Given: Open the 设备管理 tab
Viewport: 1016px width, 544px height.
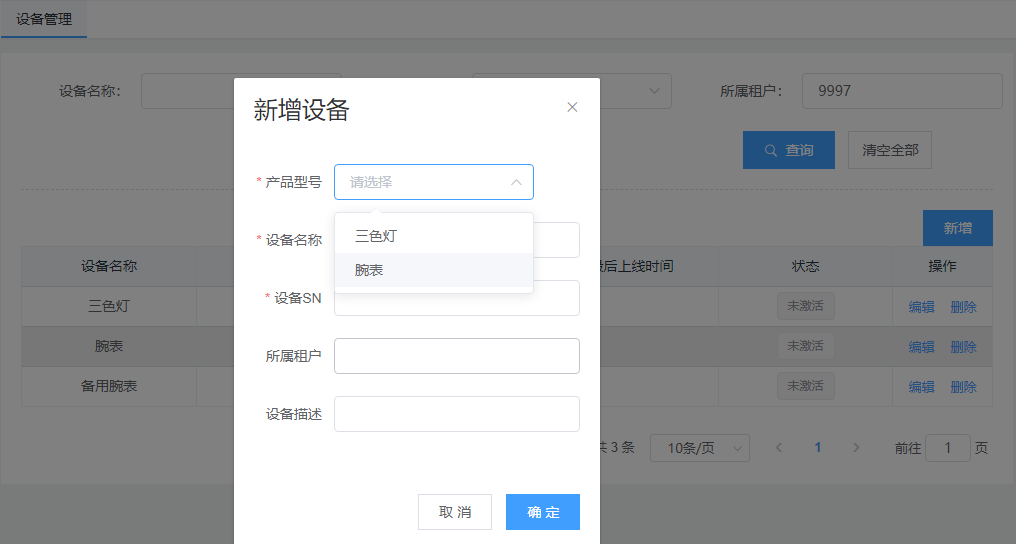Looking at the screenshot, I should coord(44,19).
